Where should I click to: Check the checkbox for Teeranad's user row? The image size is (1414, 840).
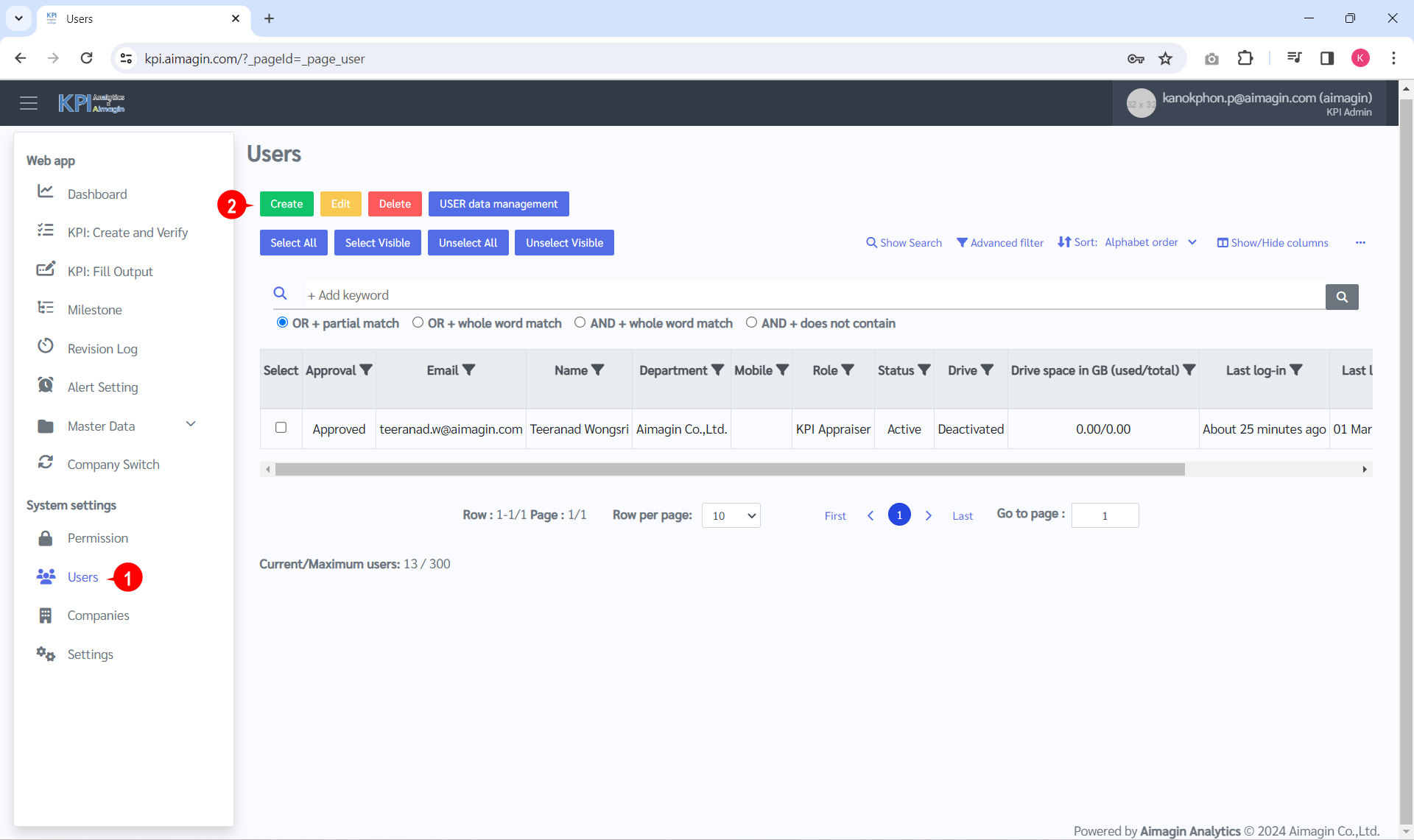pos(281,427)
